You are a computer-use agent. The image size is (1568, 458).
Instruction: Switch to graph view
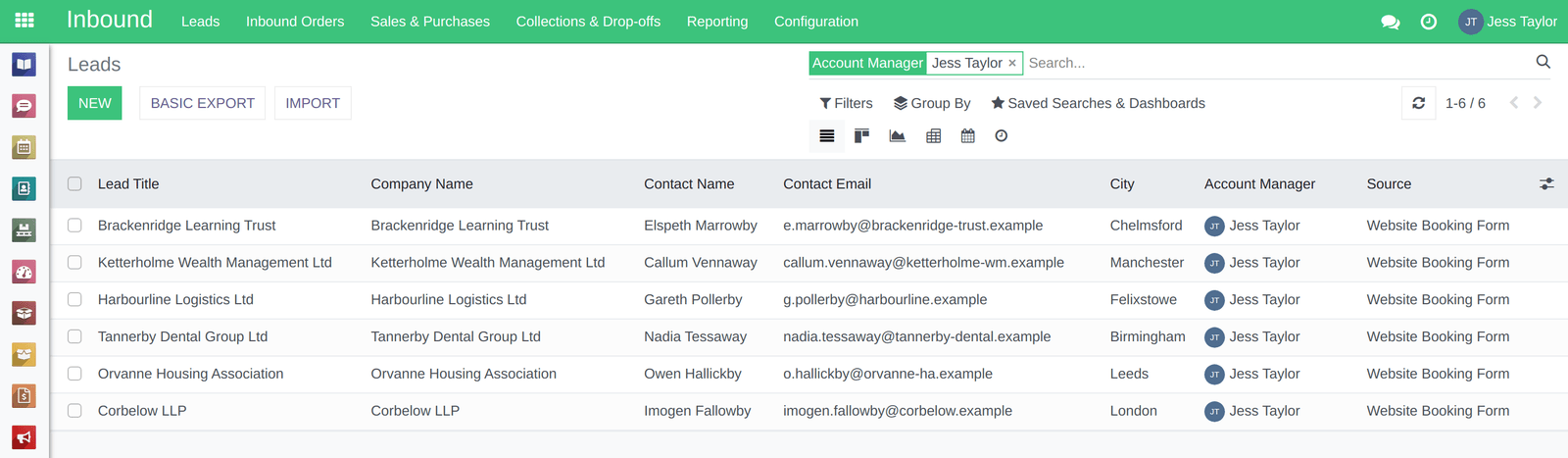click(x=898, y=136)
